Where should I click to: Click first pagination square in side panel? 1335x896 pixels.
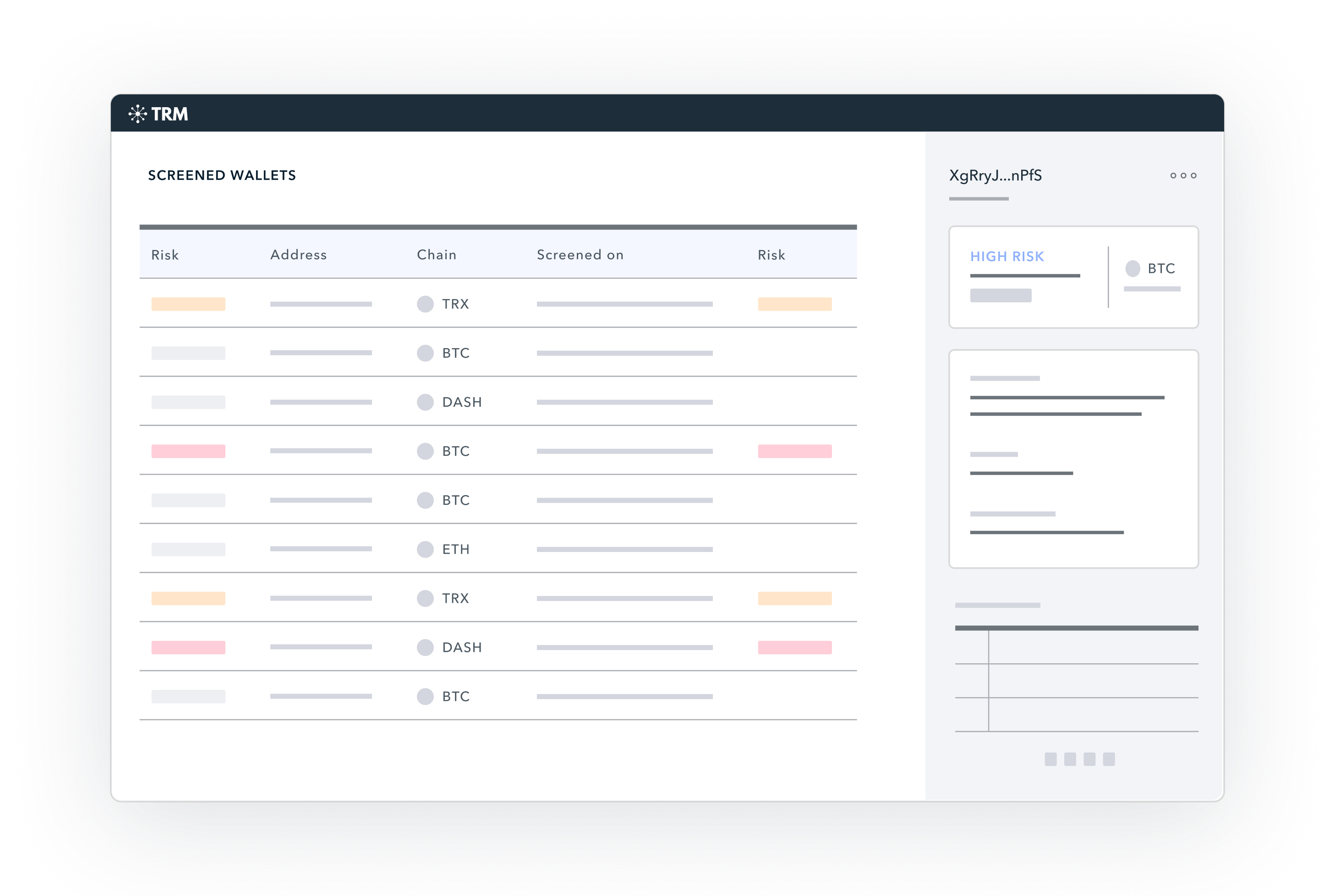tap(1050, 759)
